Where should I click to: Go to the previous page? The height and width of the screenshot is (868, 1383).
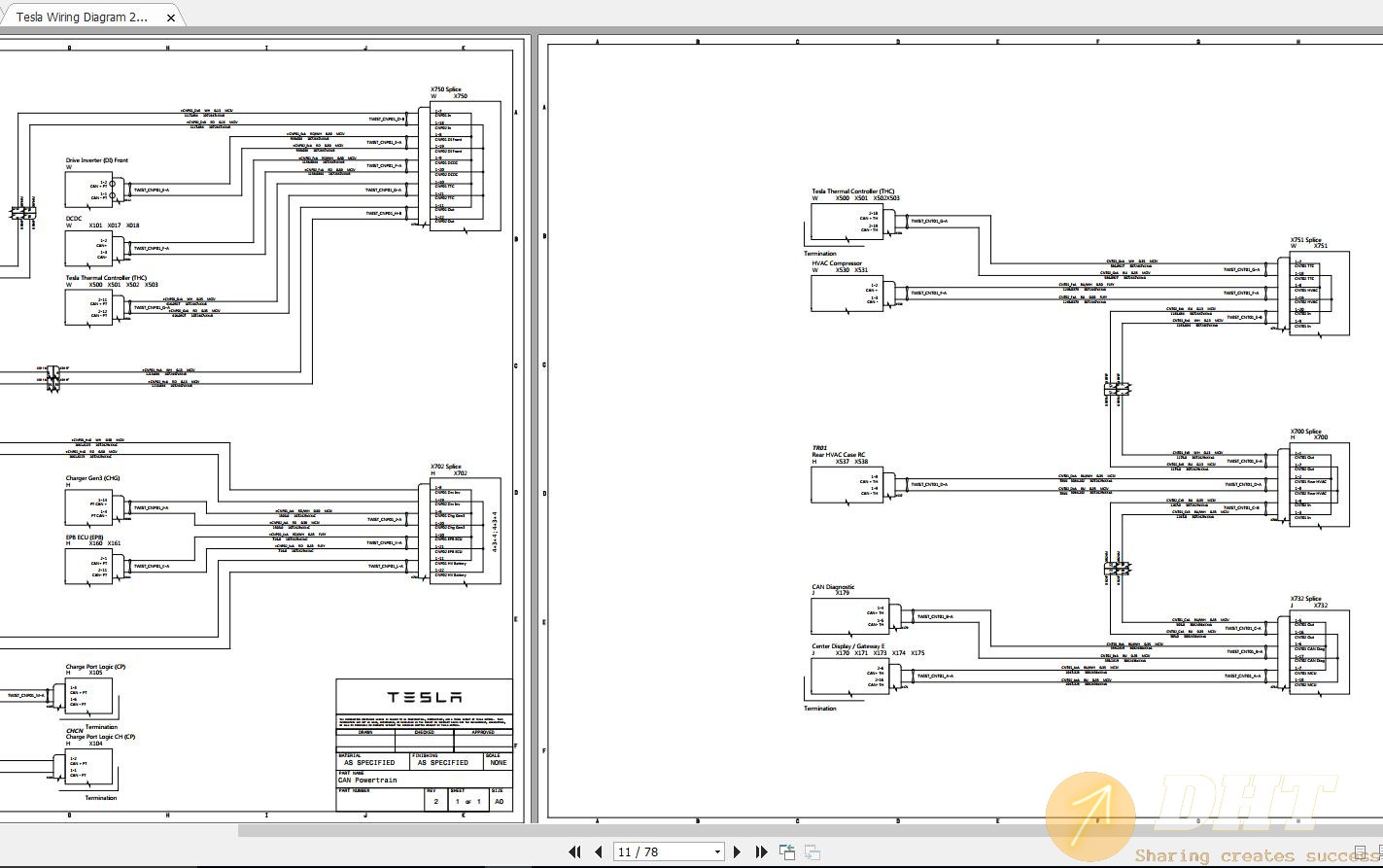[x=599, y=851]
